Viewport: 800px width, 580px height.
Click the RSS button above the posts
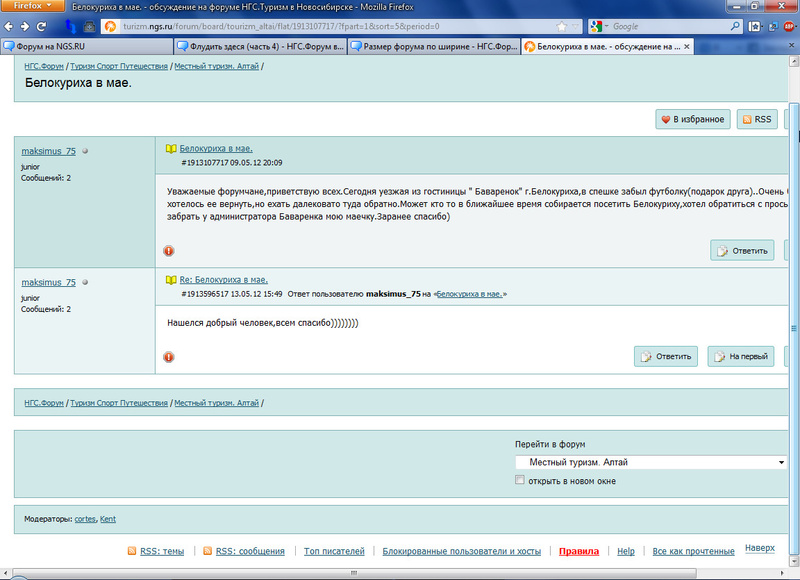[757, 119]
